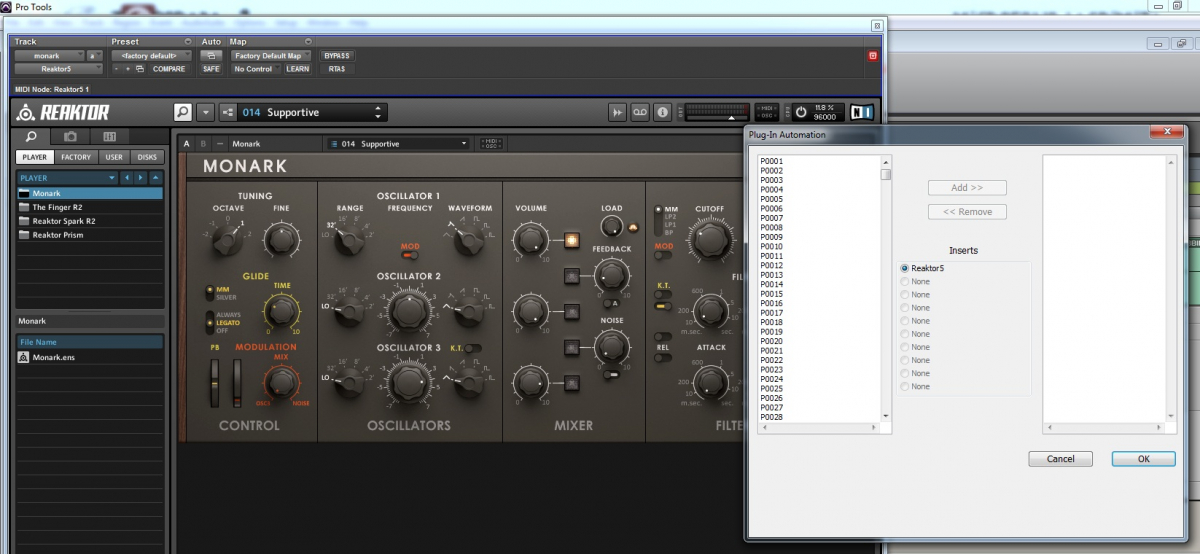Open the Reaktor recorder tape icon
This screenshot has width=1200, height=554.
(x=641, y=113)
